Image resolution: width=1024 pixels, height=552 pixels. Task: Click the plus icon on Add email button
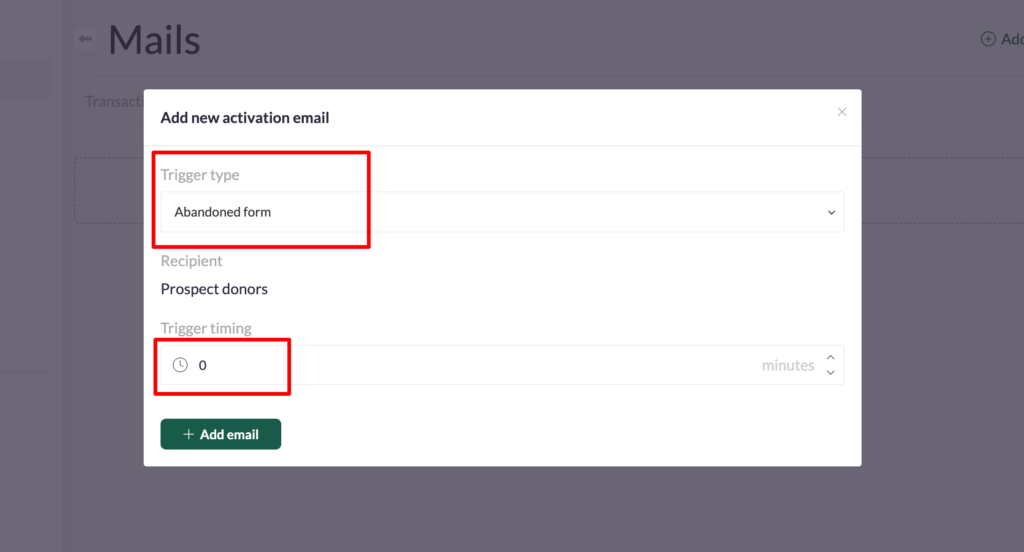tap(188, 435)
